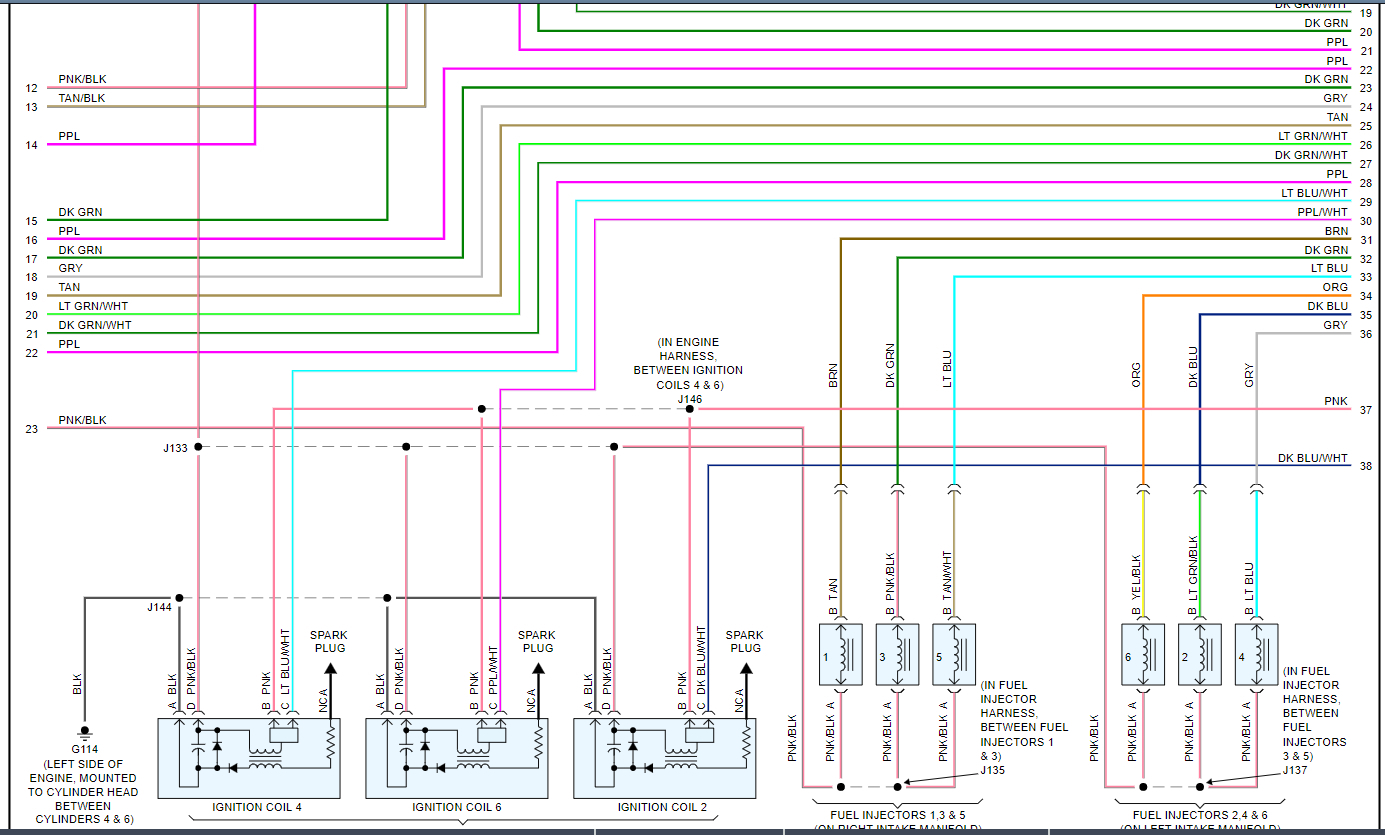Click 'SPARK PLUG' text above ignition coil 4
The height and width of the screenshot is (835, 1385).
tap(329, 641)
